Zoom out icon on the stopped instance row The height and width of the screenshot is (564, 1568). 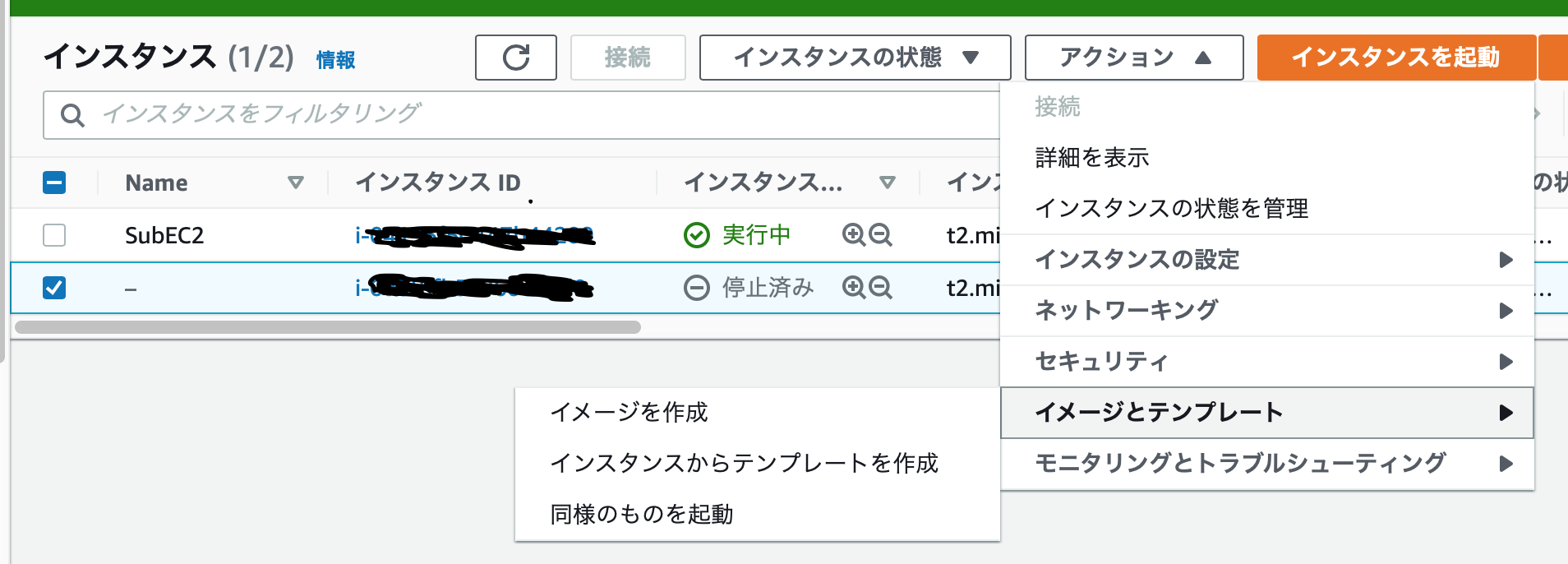pos(880,288)
